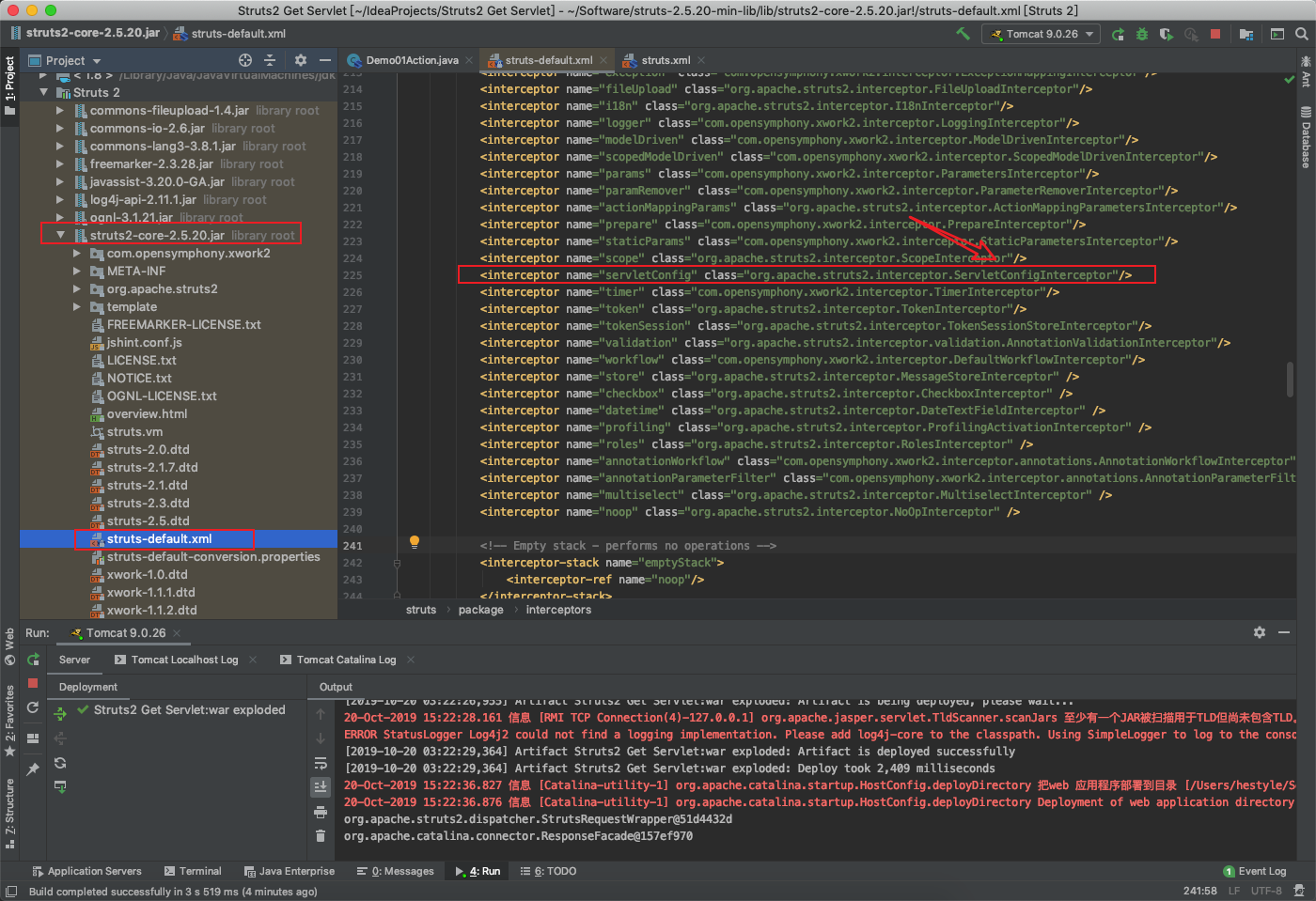Click 'interceptors' in the breadcrumb bar
This screenshot has width=1316, height=901.
(x=558, y=610)
